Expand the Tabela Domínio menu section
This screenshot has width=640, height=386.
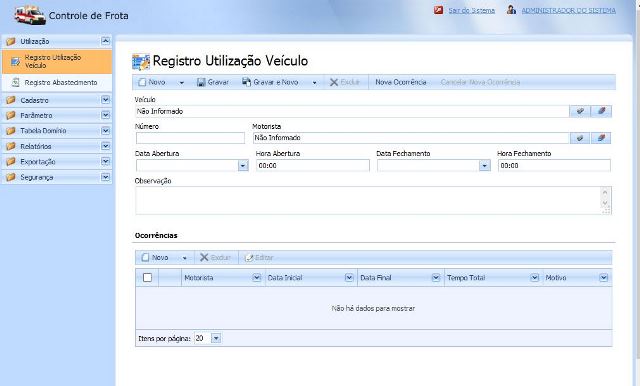pyautogui.click(x=105, y=131)
